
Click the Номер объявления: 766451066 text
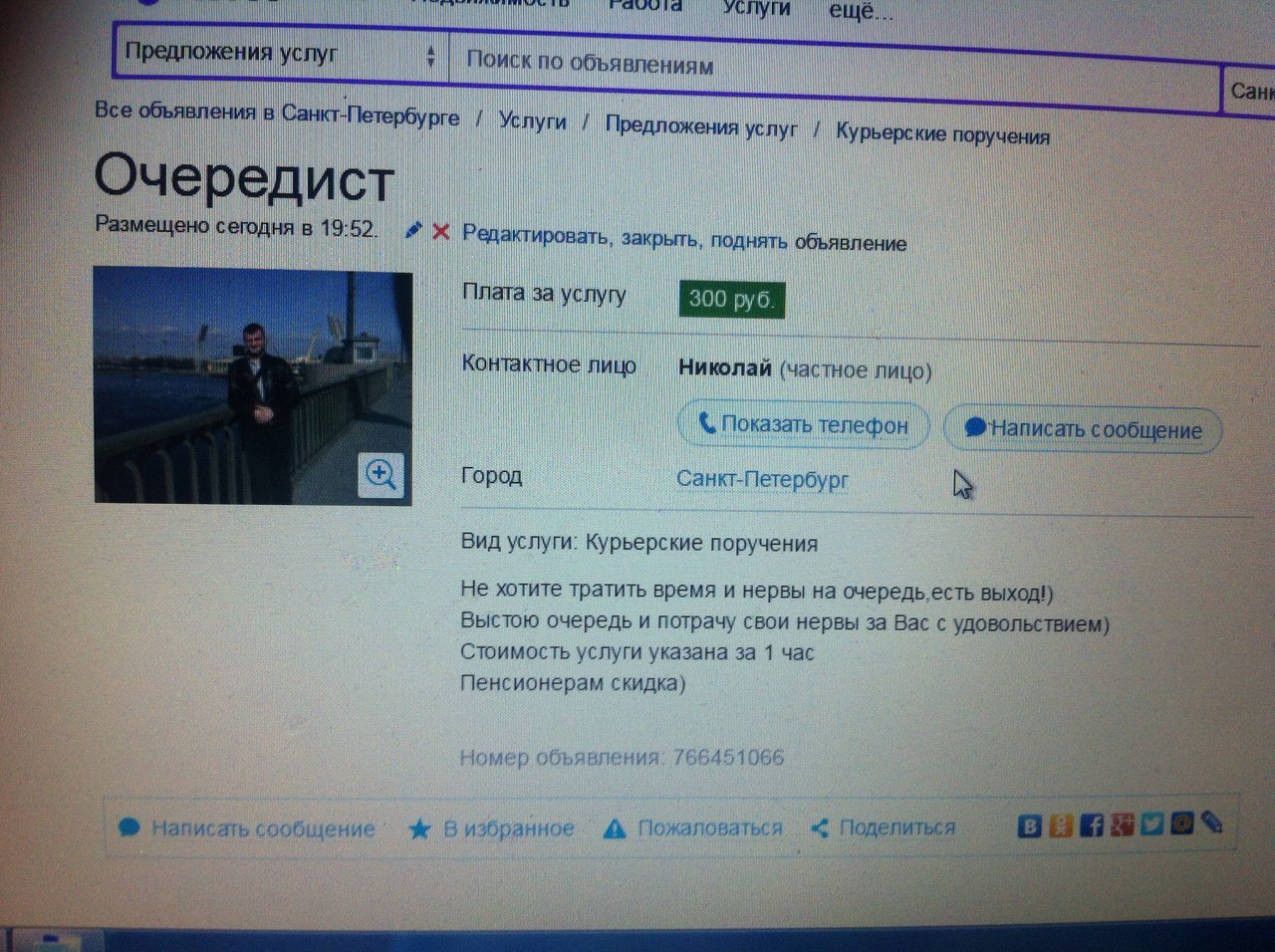[622, 757]
